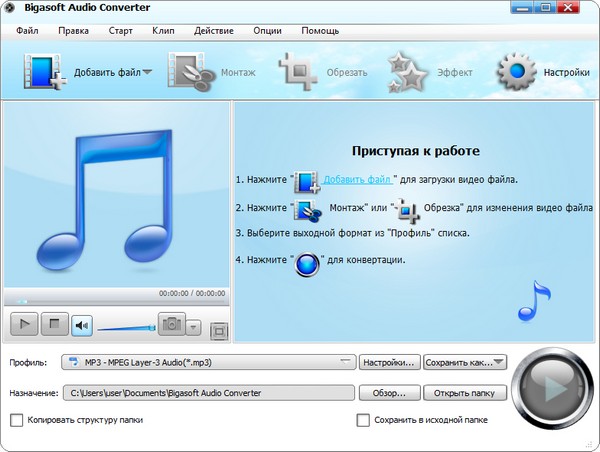600x452 pixels.
Task: Adjust the volume slider in the player
Action: pyautogui.click(x=126, y=326)
